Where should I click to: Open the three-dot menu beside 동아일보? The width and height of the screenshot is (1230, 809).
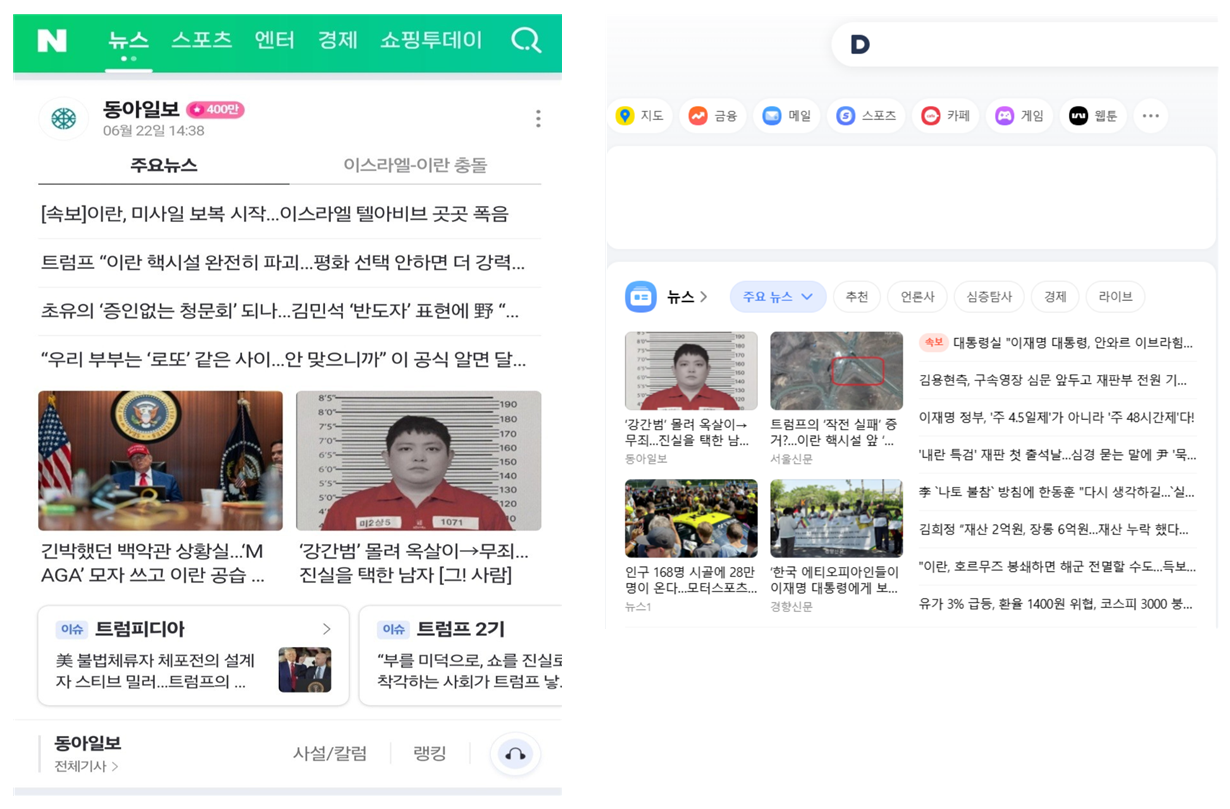(537, 119)
